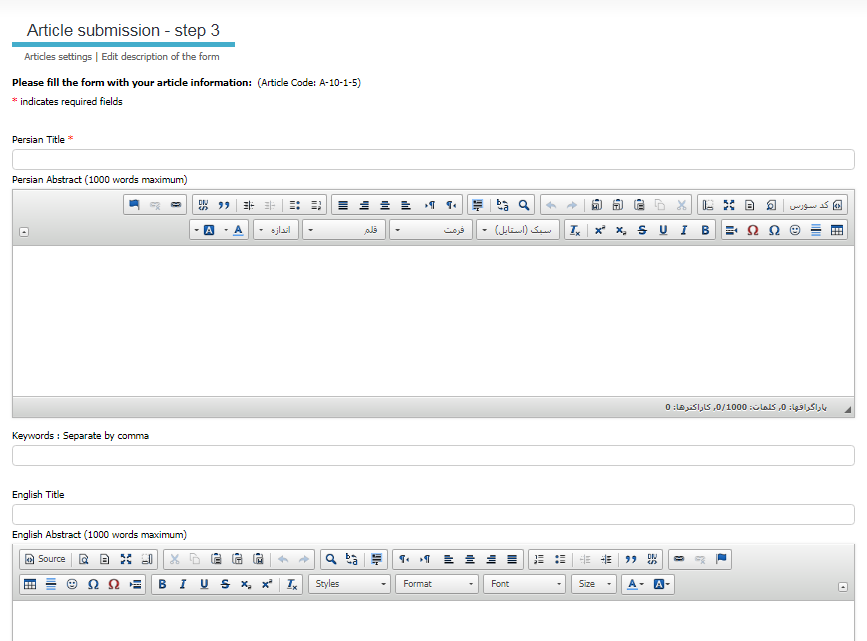Open the Articles settings link
This screenshot has width=867, height=641.
pyautogui.click(x=58, y=57)
